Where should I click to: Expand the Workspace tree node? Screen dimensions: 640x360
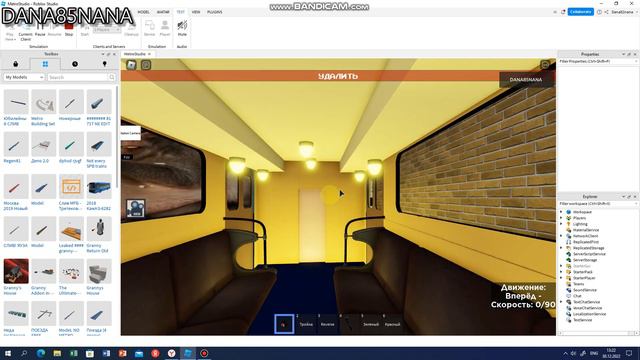pos(561,212)
